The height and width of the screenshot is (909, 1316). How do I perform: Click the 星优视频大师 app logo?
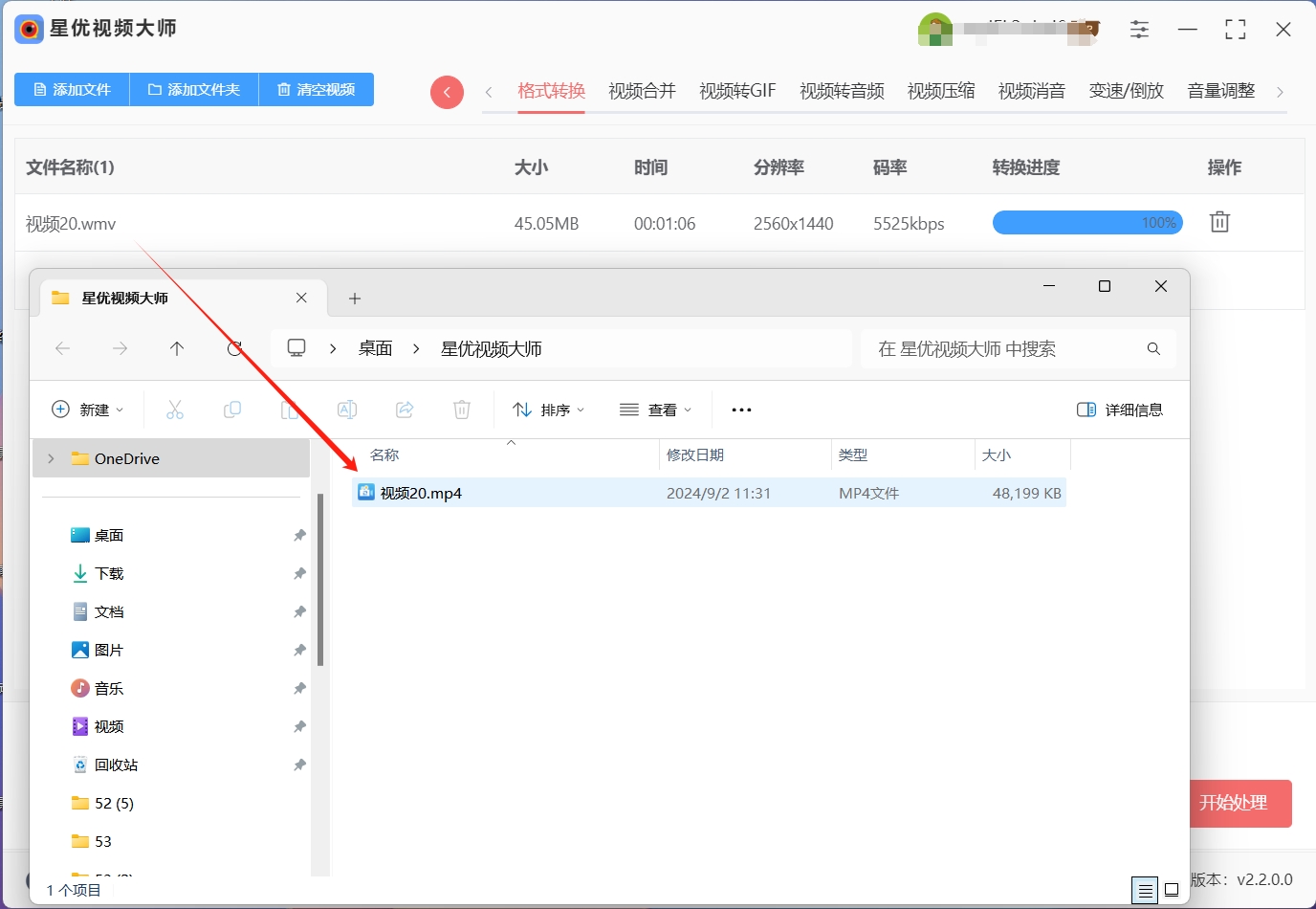pyautogui.click(x=30, y=29)
